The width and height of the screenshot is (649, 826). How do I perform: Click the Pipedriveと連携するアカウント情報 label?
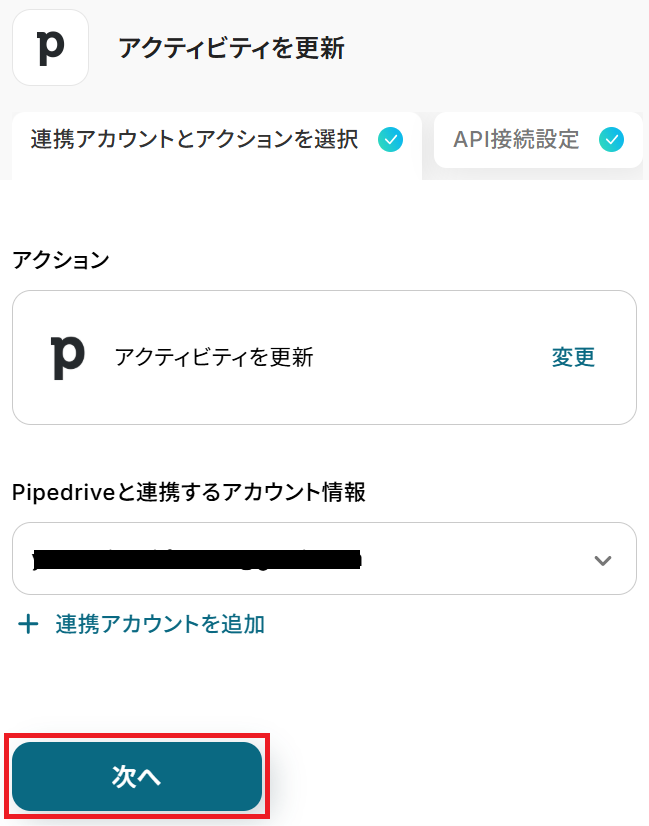pyautogui.click(x=189, y=492)
